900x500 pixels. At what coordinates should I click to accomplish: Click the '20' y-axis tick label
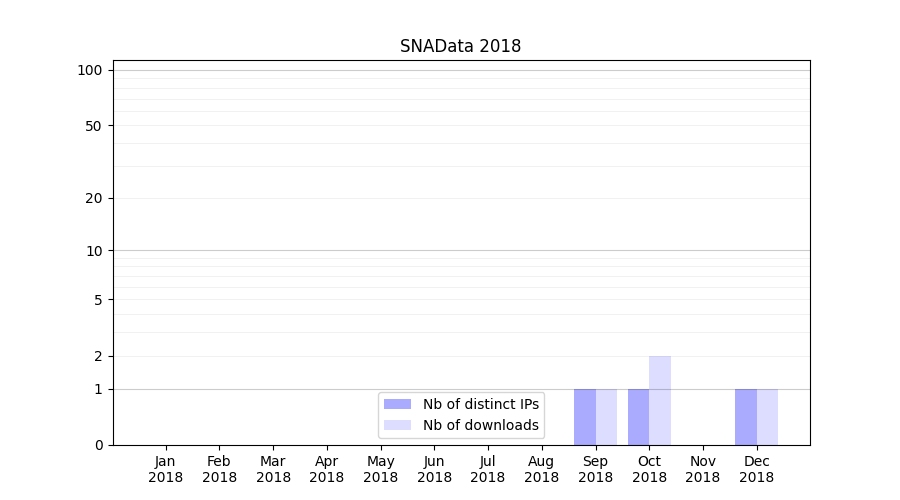94,198
